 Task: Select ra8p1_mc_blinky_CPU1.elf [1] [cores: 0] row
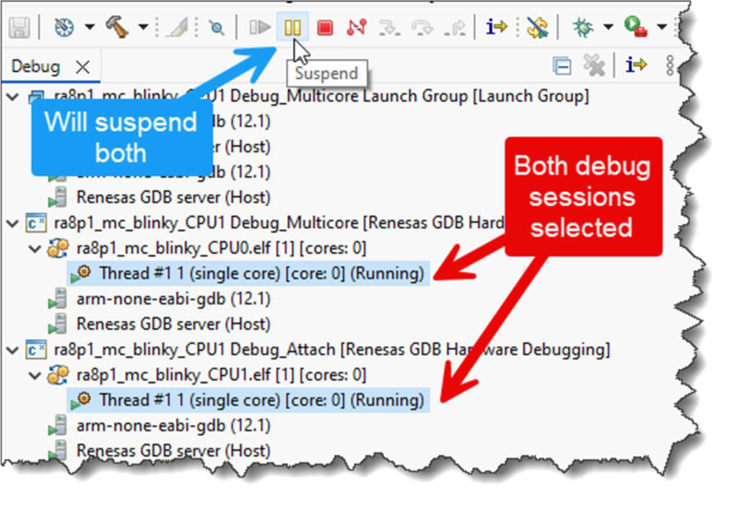click(207, 375)
